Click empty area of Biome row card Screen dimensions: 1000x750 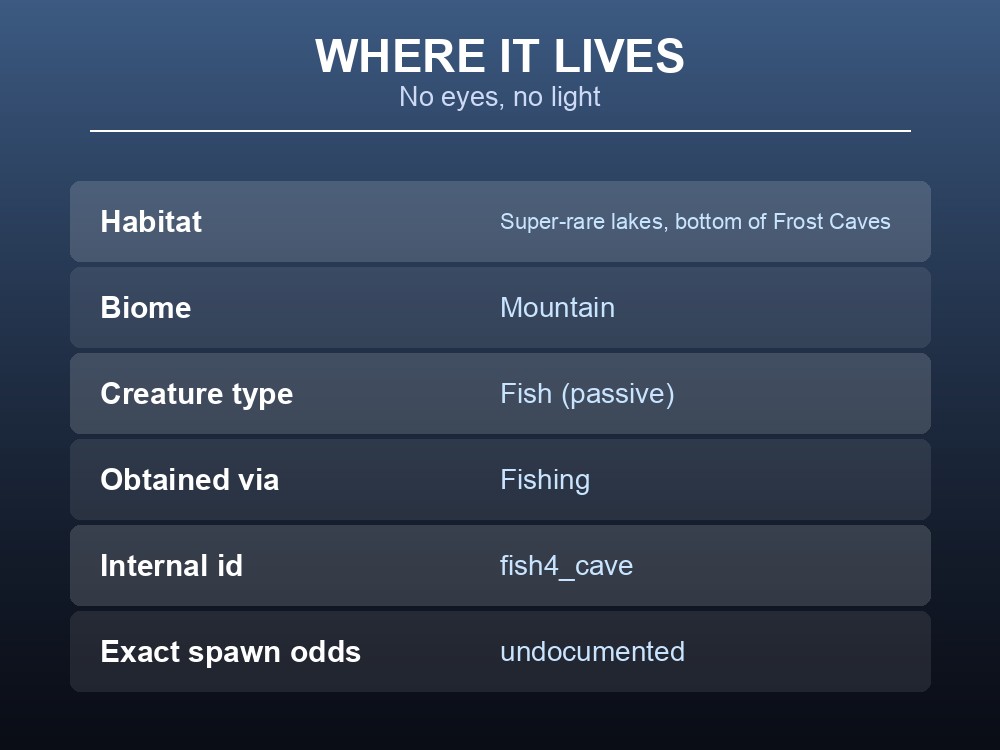click(x=765, y=307)
